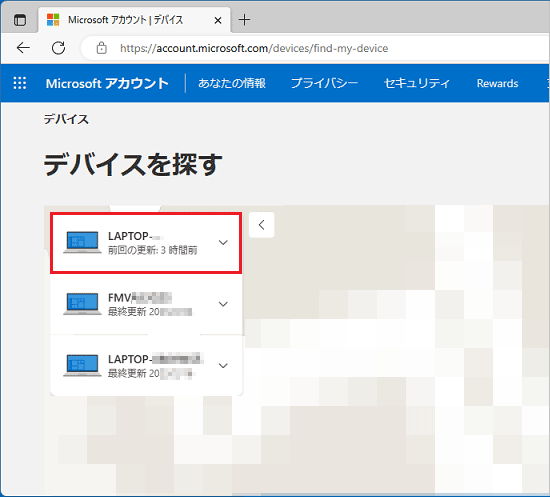550x497 pixels.
Task: Open the セキュリティ menu item
Action: click(417, 83)
